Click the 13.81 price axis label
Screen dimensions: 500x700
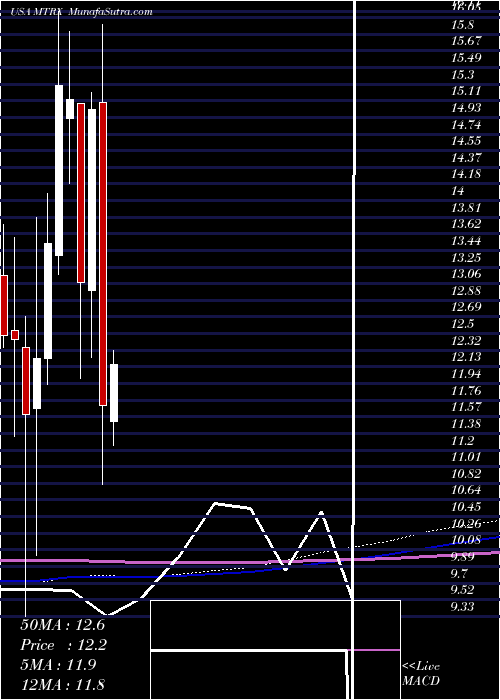(x=466, y=207)
